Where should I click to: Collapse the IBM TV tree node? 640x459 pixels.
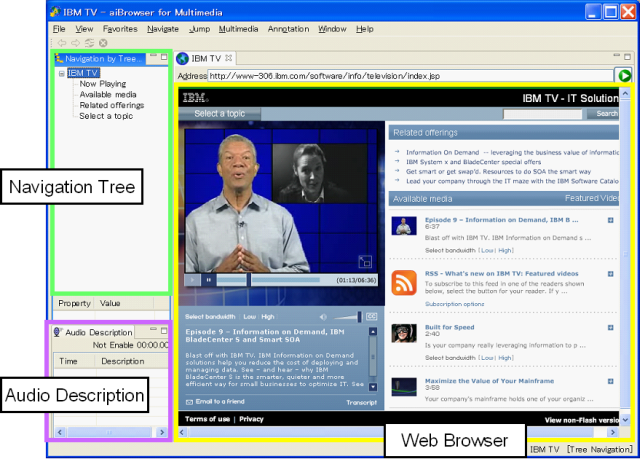[x=62, y=73]
